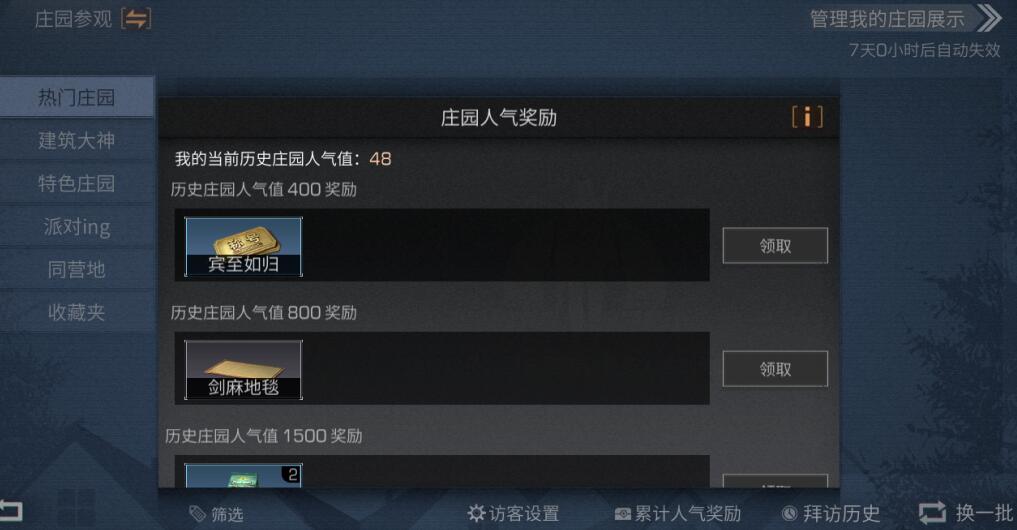Click the swap icon beside 庄园参观
The height and width of the screenshot is (530, 1017).
(136, 19)
